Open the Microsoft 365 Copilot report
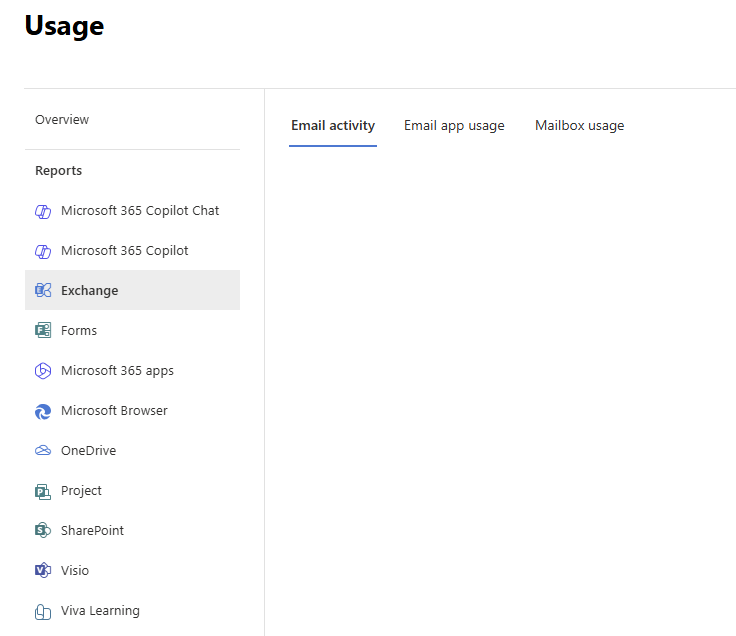 coord(124,251)
